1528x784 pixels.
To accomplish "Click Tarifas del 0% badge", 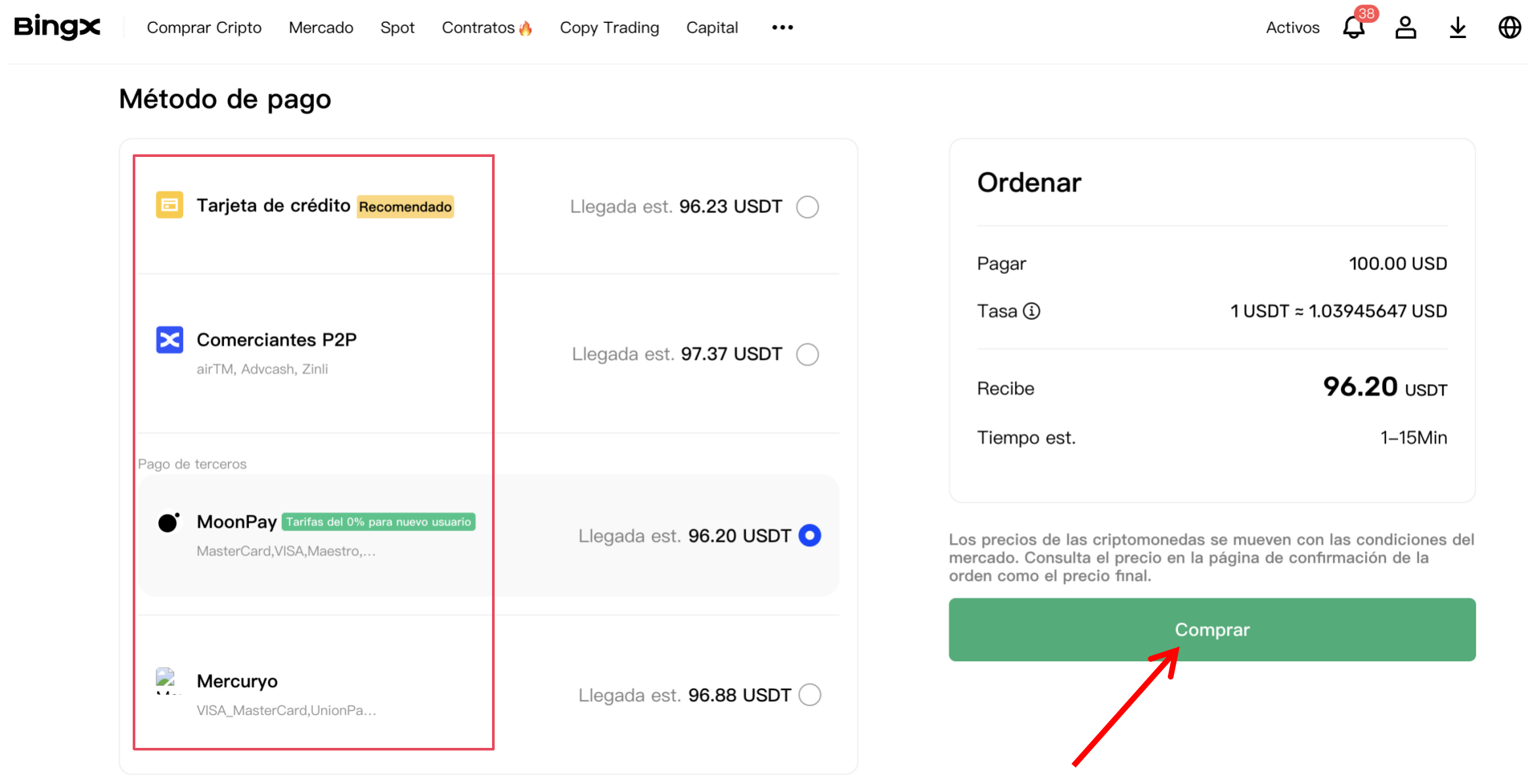I will click(x=378, y=522).
